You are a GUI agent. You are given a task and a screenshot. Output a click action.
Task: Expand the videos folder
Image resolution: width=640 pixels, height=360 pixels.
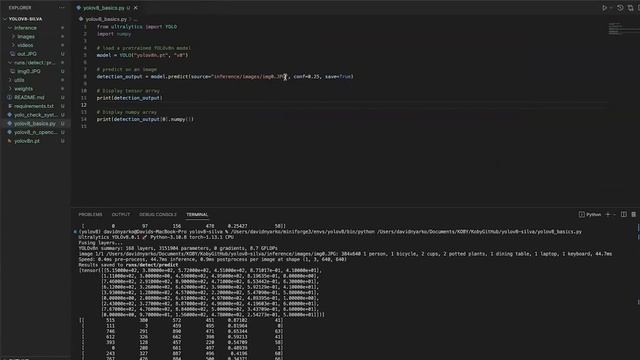click(13, 45)
